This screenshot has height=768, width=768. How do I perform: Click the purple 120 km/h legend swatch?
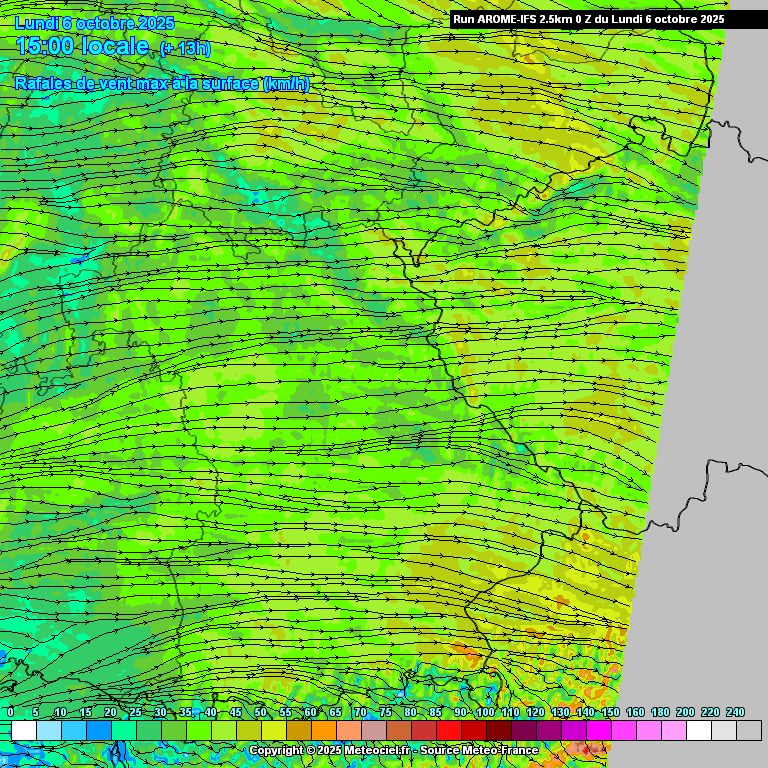coord(548,731)
